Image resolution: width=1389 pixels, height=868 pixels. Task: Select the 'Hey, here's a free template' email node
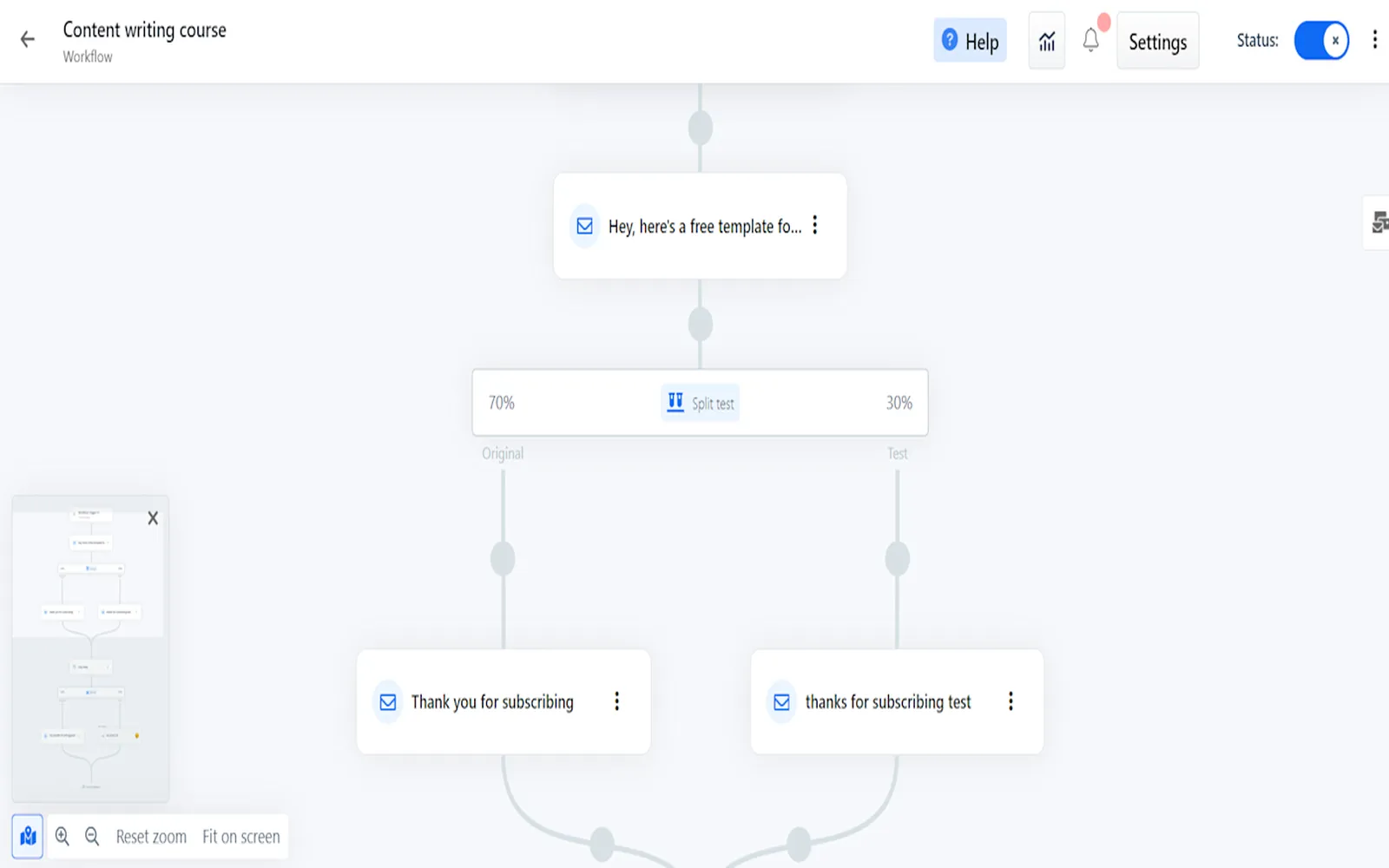[700, 226]
